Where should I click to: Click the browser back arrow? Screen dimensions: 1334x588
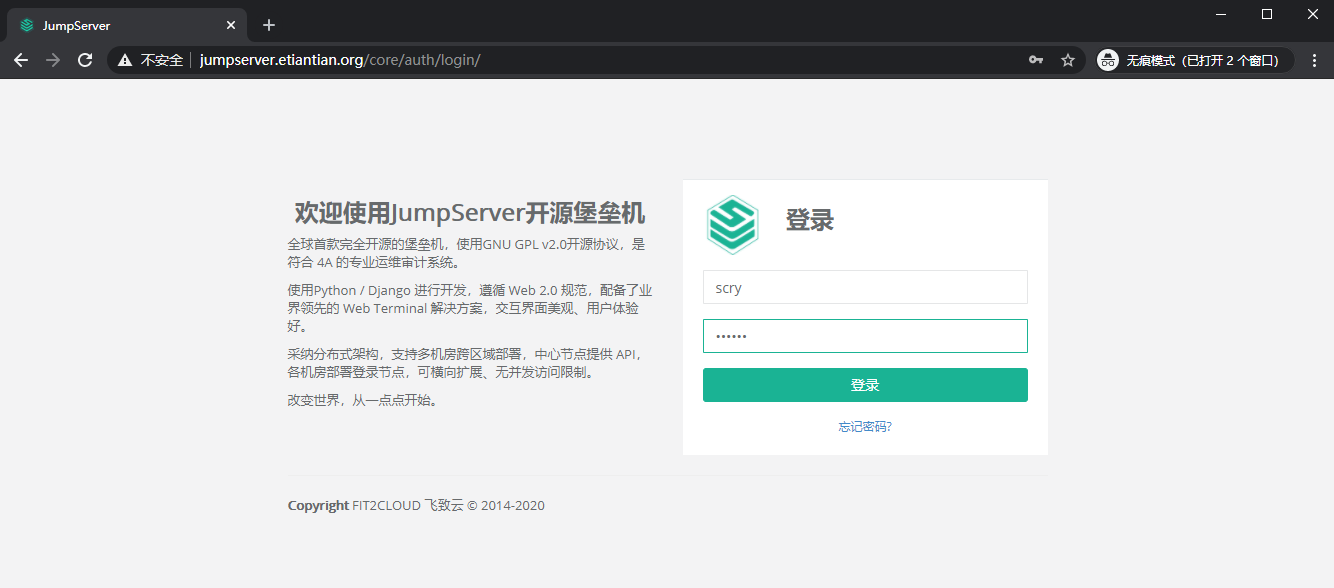tap(21, 60)
